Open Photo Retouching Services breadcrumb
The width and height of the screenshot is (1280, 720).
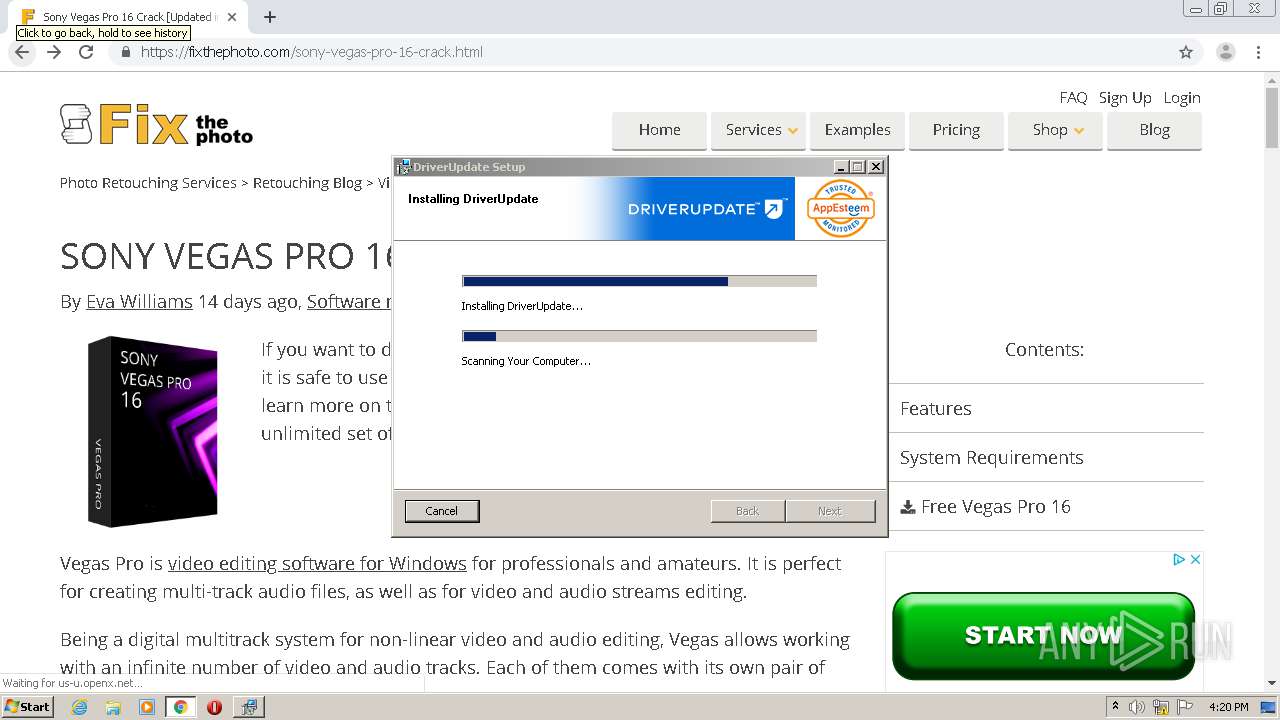(x=148, y=183)
